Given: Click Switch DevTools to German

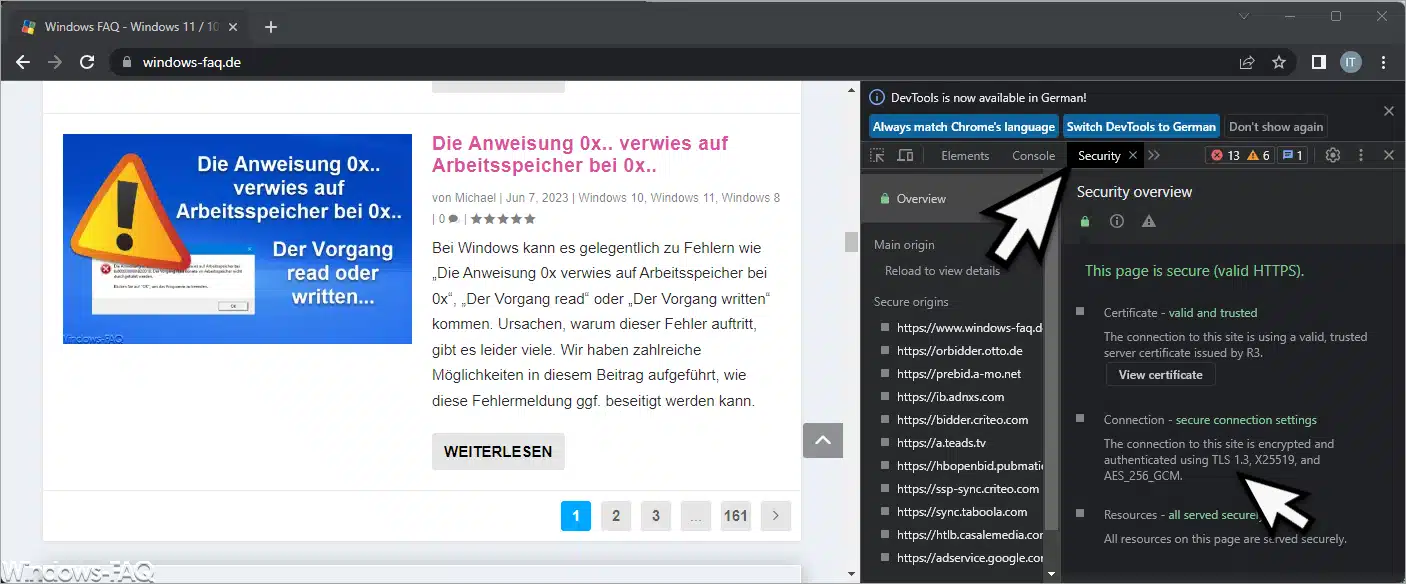Looking at the screenshot, I should pyautogui.click(x=1141, y=127).
